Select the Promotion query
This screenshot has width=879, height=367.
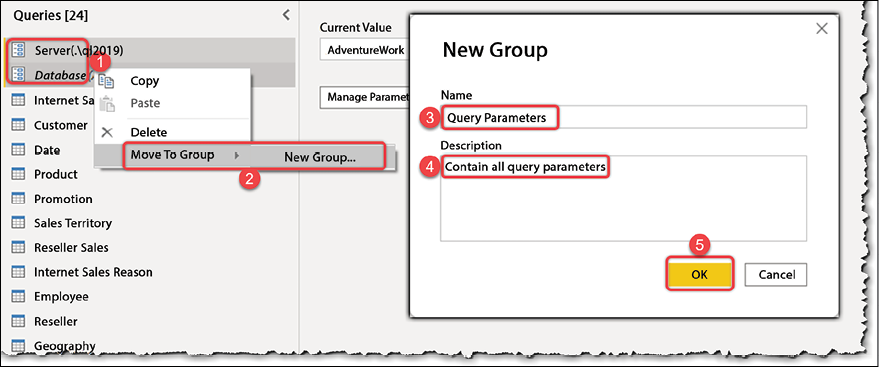[63, 199]
